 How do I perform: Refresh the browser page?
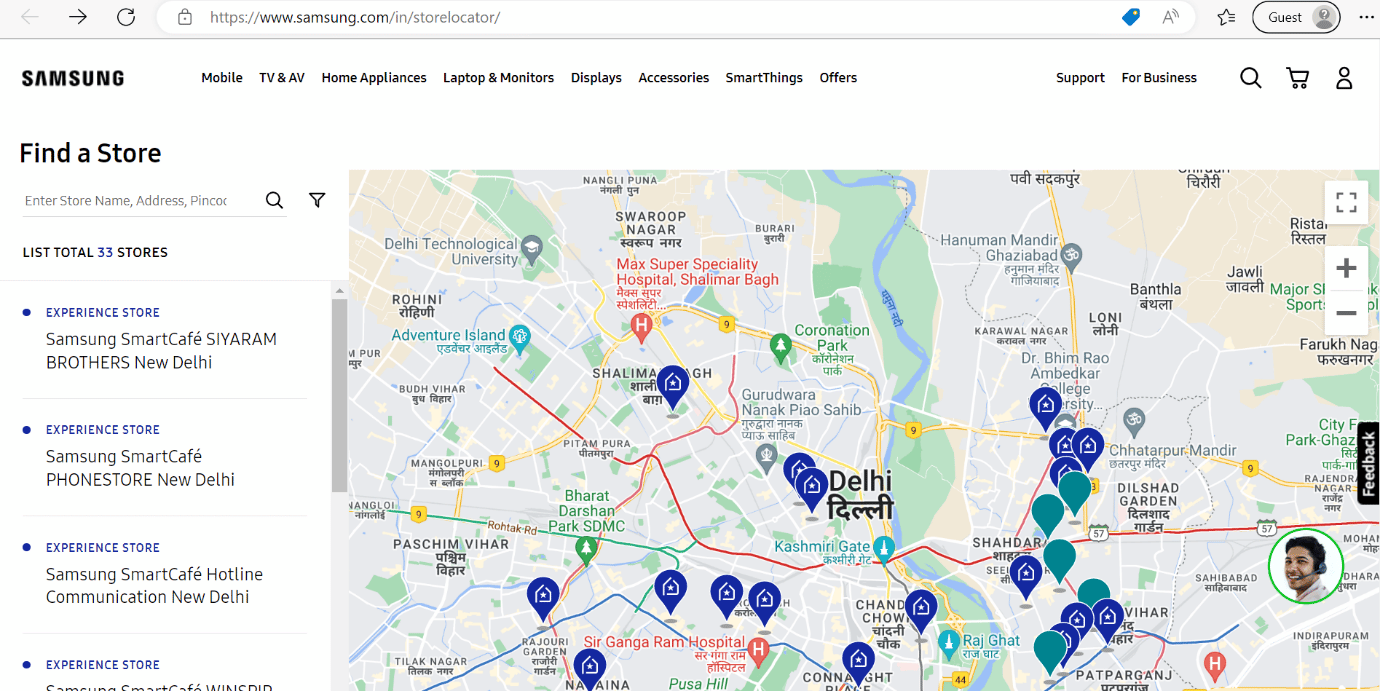[126, 17]
